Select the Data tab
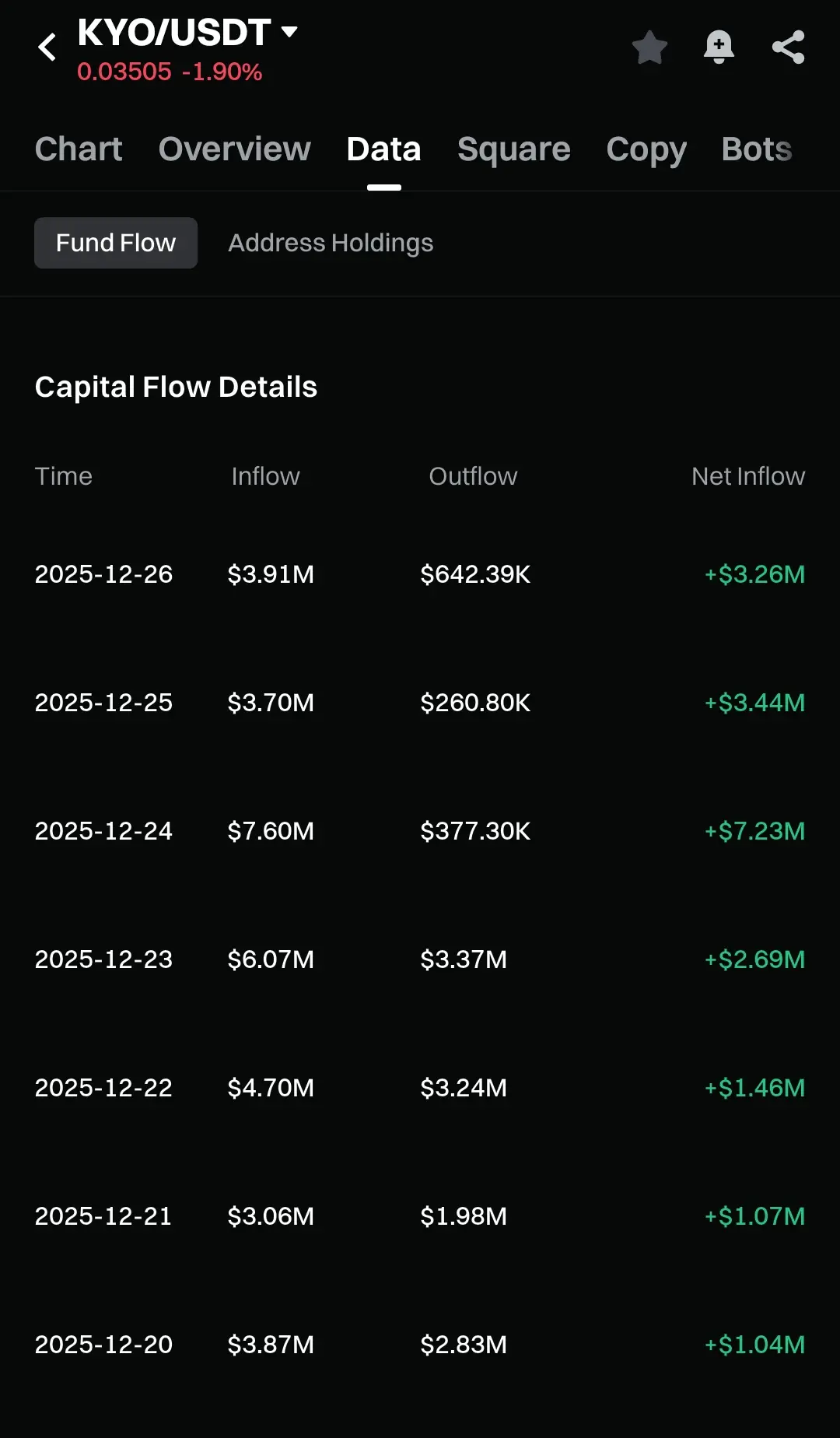Viewport: 840px width, 1438px height. (x=383, y=149)
